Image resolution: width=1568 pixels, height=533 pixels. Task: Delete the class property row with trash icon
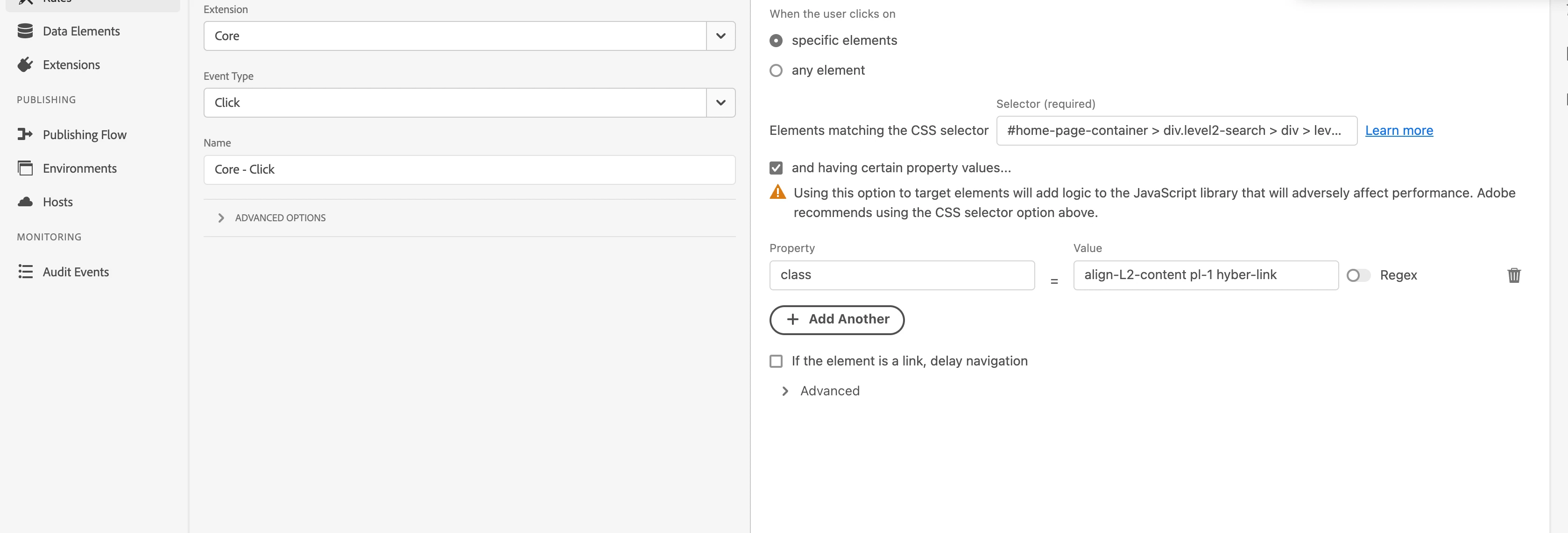(x=1514, y=275)
